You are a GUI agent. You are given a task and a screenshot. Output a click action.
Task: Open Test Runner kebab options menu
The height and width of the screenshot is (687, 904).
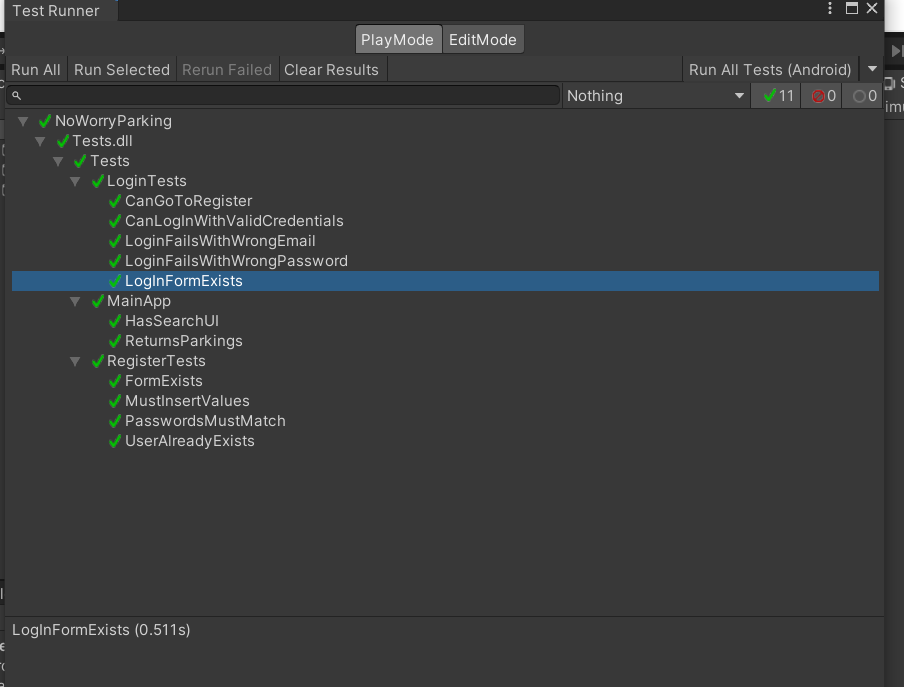coord(830,8)
